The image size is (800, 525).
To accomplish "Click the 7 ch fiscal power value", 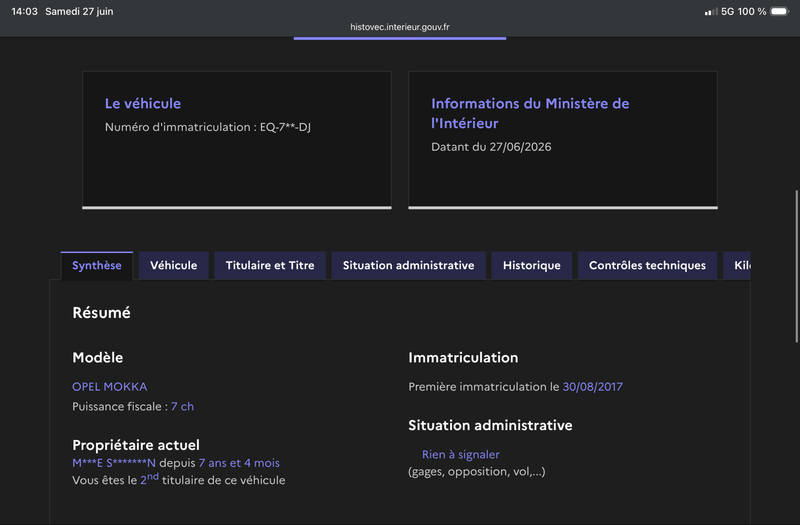I will [x=182, y=407].
